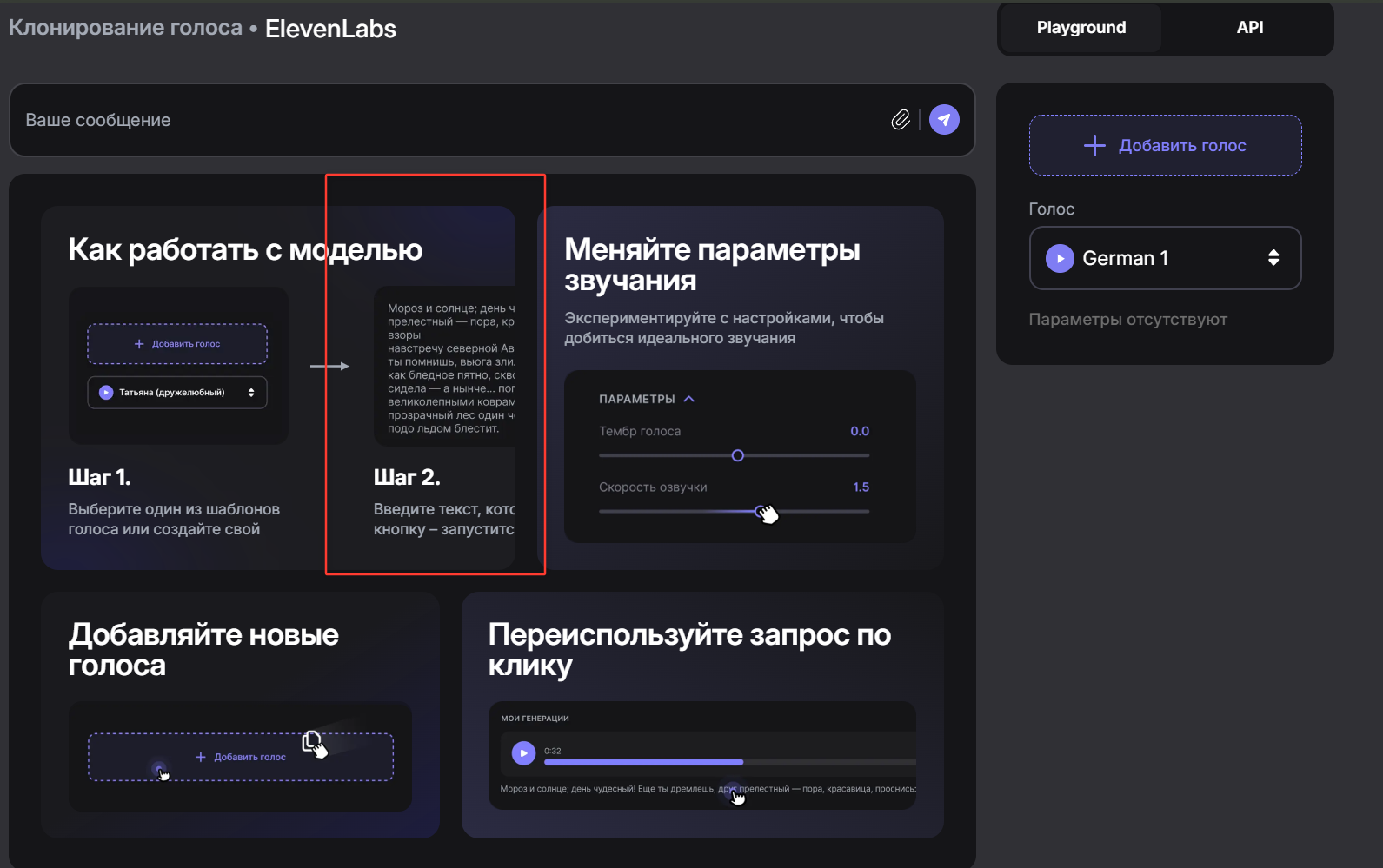
Task: Play the German 1 voice preview
Action: click(x=1060, y=258)
